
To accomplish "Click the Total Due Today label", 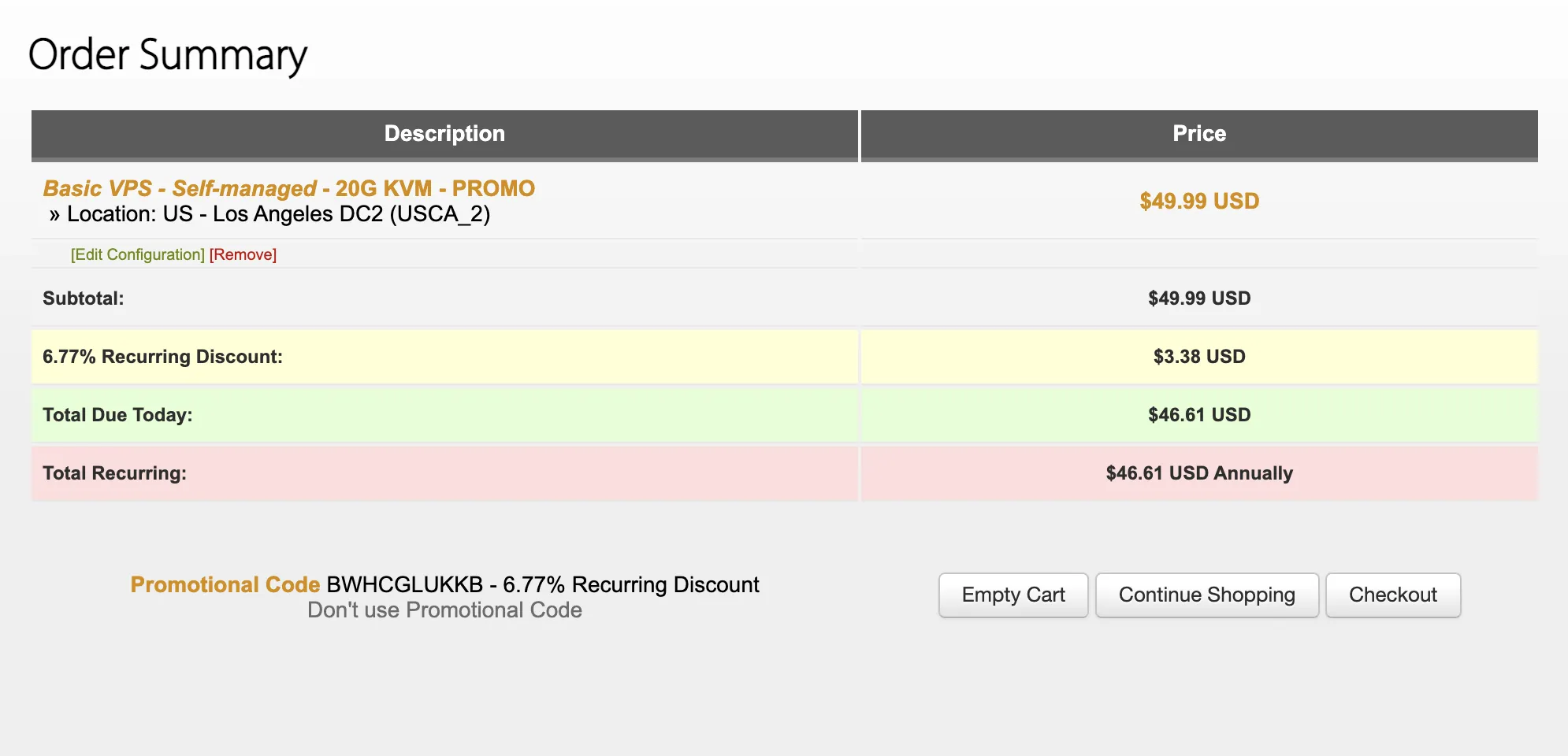I will [x=117, y=415].
